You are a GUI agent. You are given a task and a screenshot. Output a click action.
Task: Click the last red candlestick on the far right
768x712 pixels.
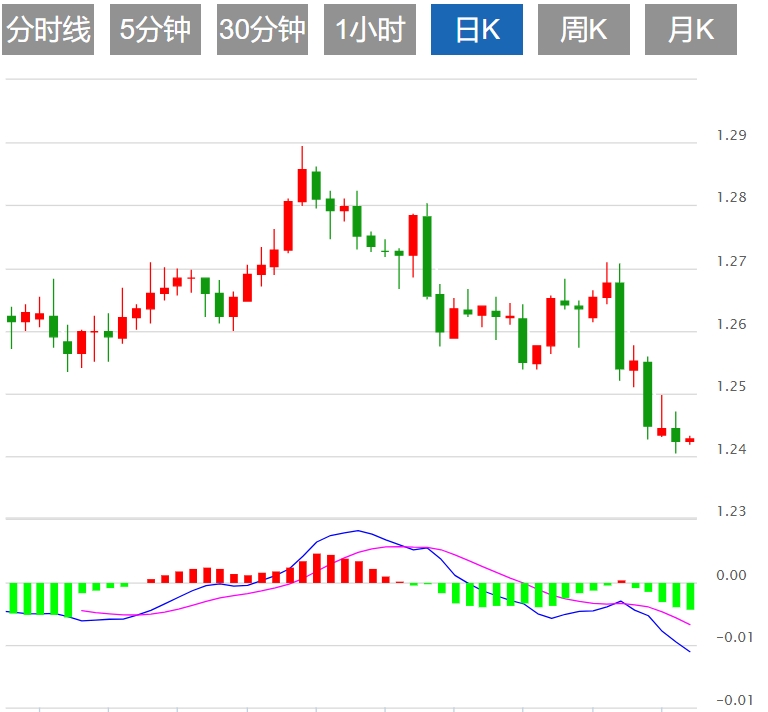pyautogui.click(x=689, y=440)
